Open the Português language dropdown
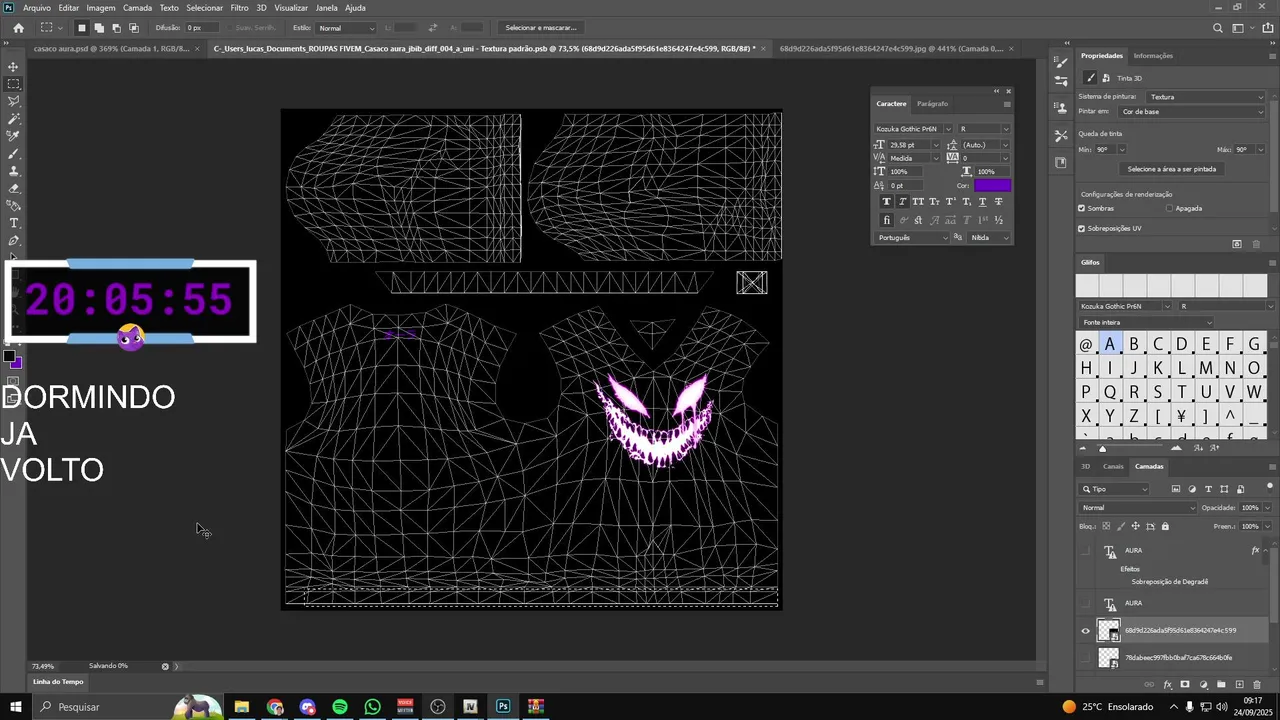The width and height of the screenshot is (1280, 720). click(912, 238)
